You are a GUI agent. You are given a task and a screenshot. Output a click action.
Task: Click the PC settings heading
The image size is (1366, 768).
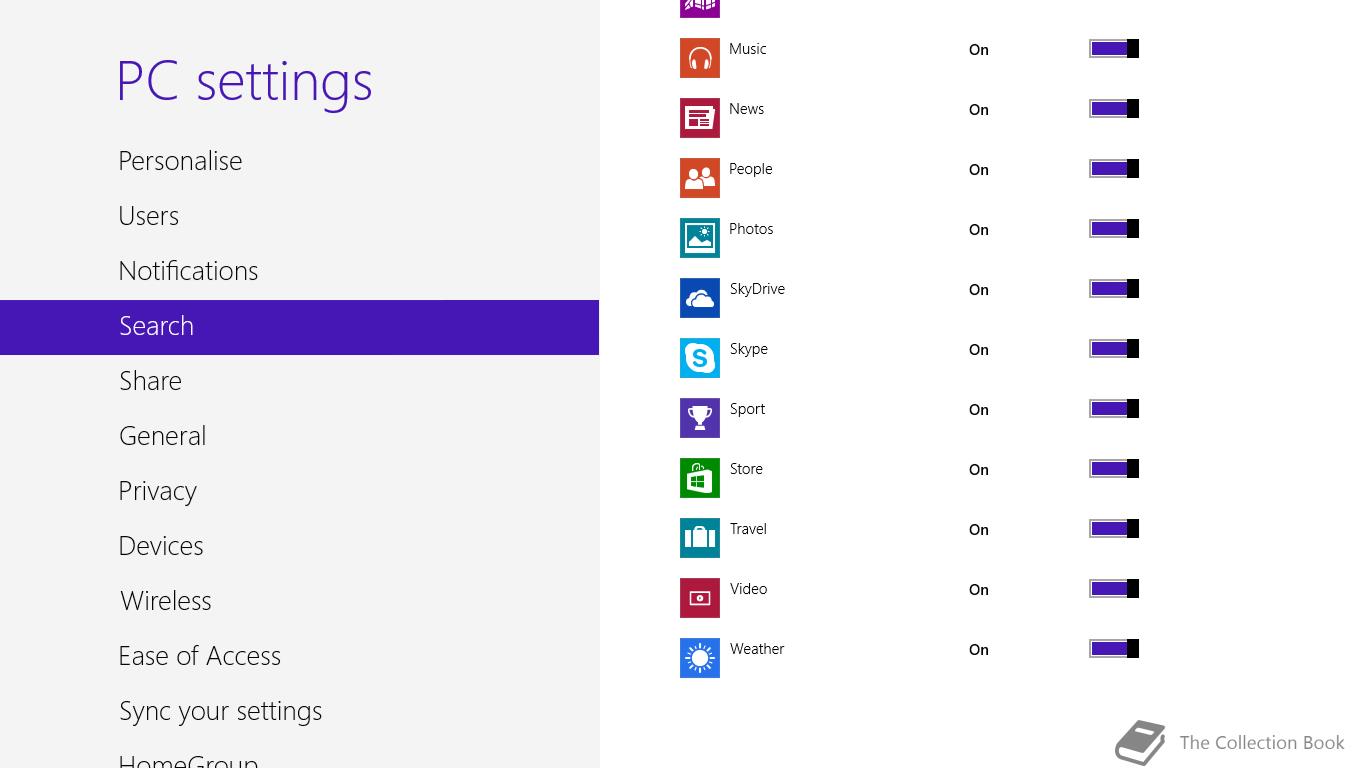point(245,82)
